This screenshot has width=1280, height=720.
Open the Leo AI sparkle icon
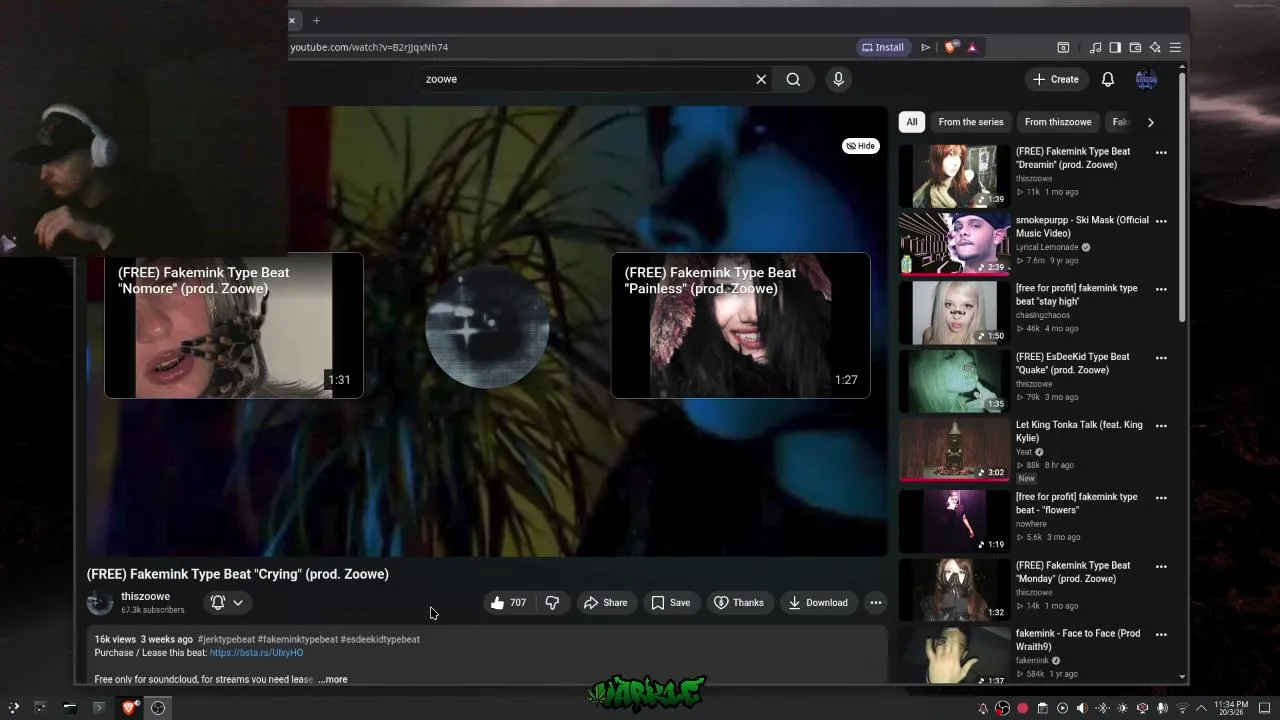tap(1155, 47)
